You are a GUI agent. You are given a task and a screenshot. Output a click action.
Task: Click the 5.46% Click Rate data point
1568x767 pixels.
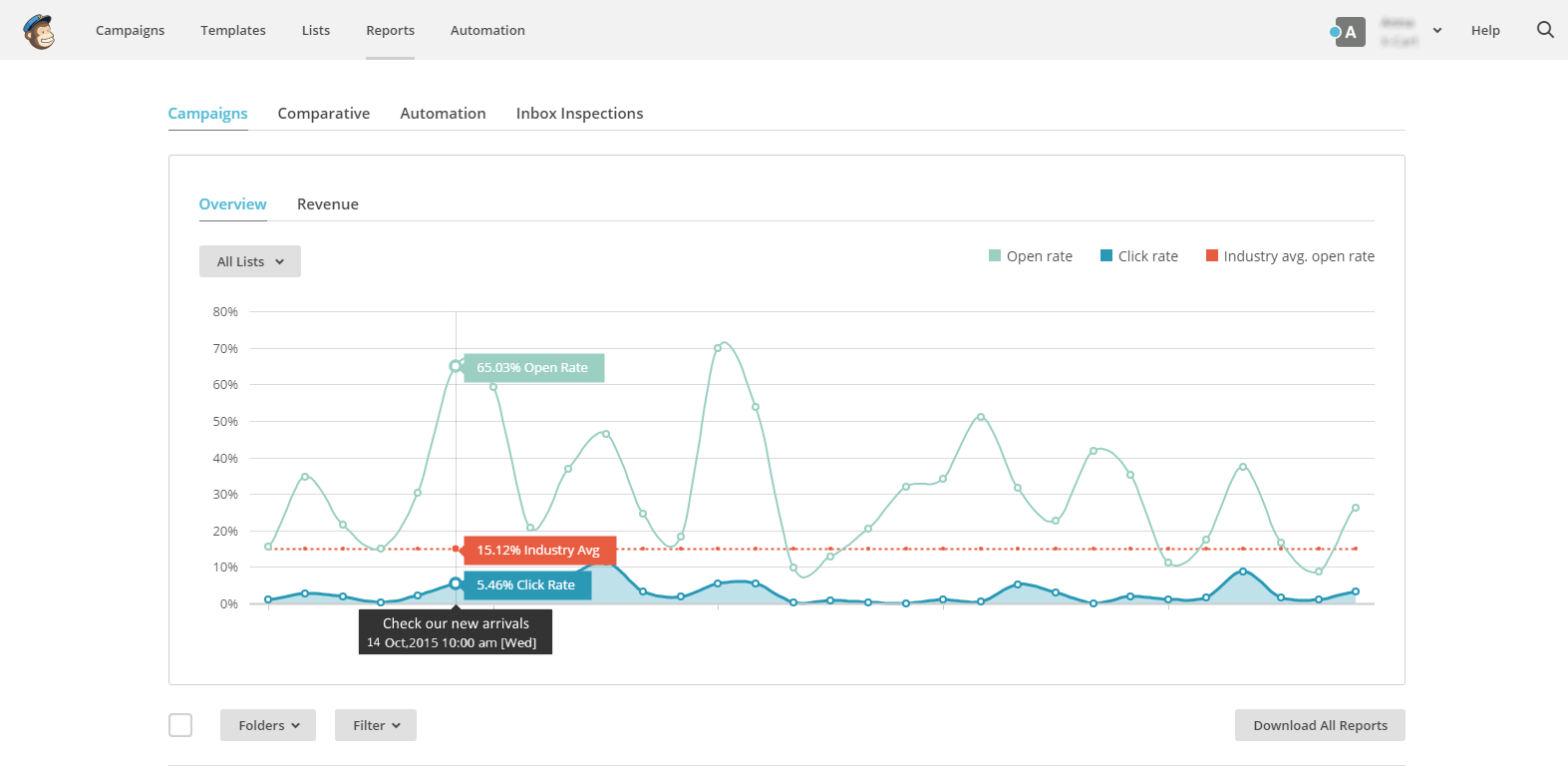(456, 583)
